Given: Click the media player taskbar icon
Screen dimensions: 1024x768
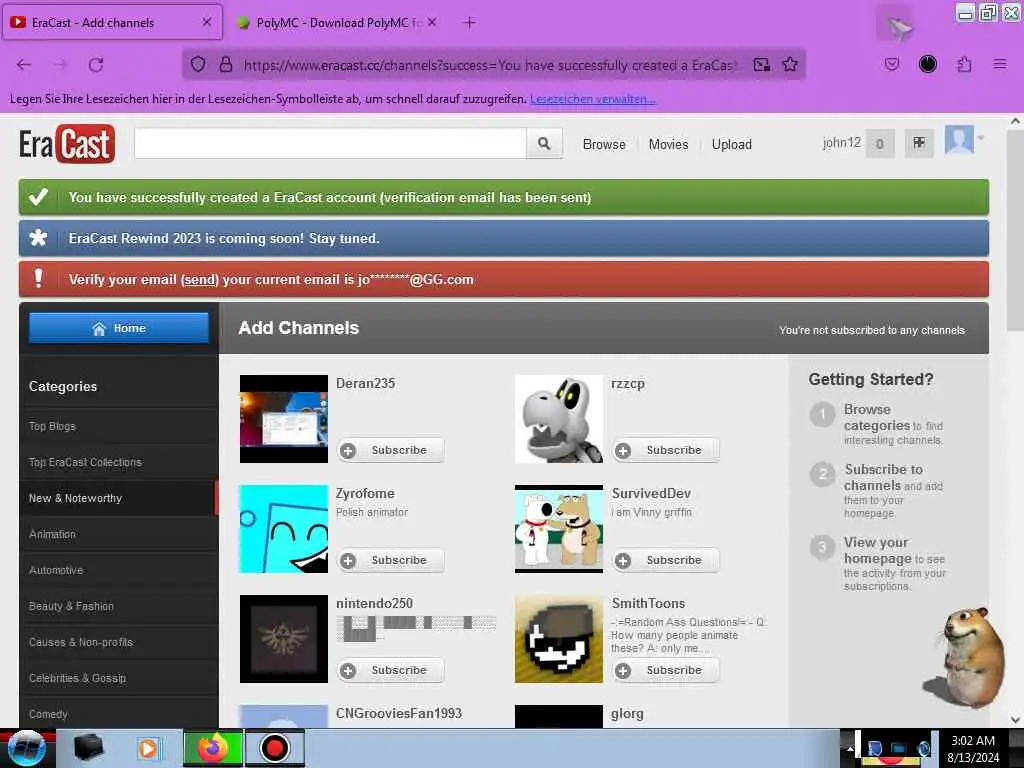Looking at the screenshot, I should pyautogui.click(x=149, y=748).
